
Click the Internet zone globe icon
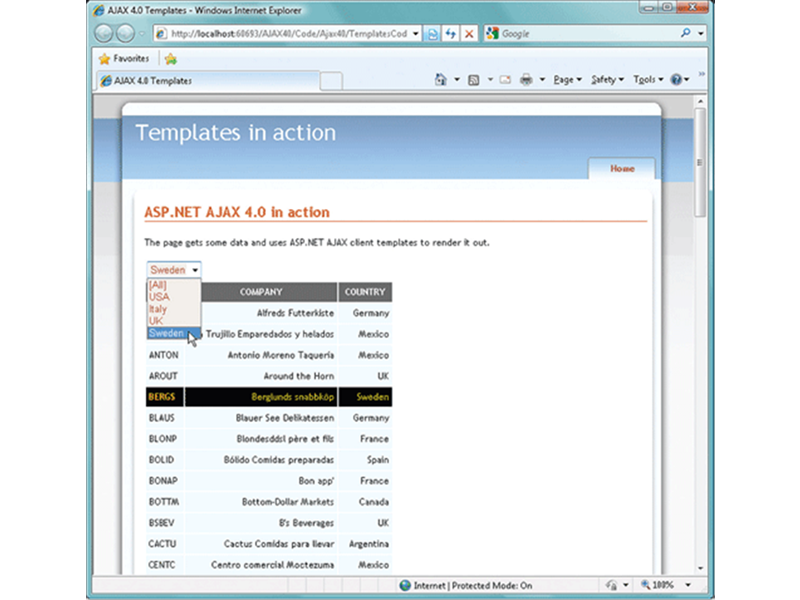pos(405,585)
